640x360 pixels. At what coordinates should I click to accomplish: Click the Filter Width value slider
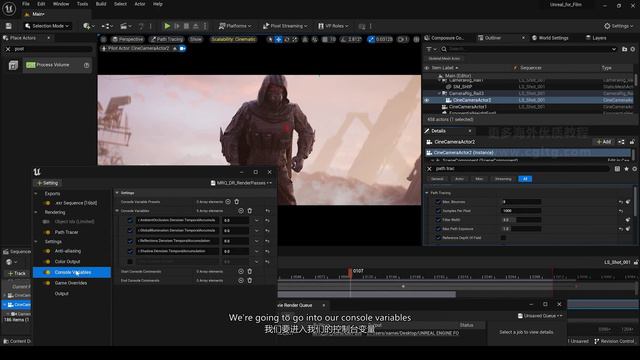(x=521, y=220)
